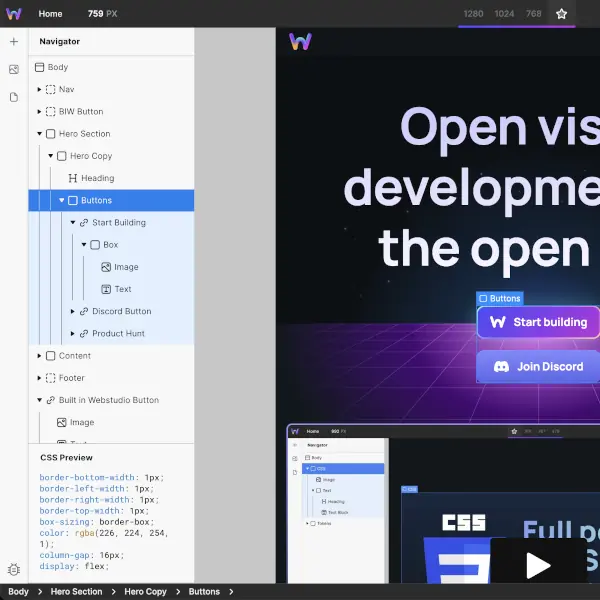This screenshot has height=600, width=600.
Task: Select the Discord Button row label
Action: click(122, 311)
